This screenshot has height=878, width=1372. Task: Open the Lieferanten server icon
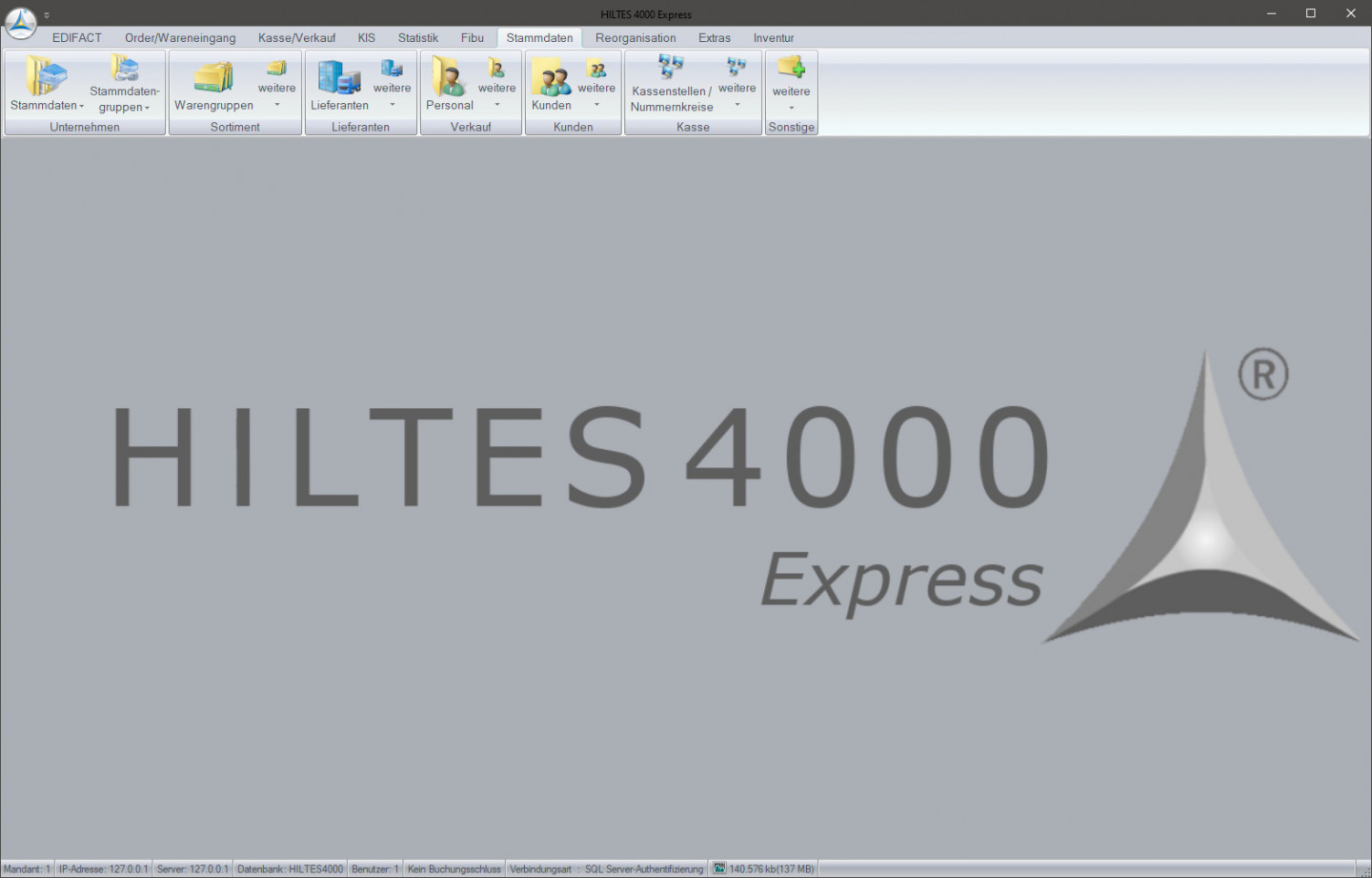pyautogui.click(x=339, y=76)
